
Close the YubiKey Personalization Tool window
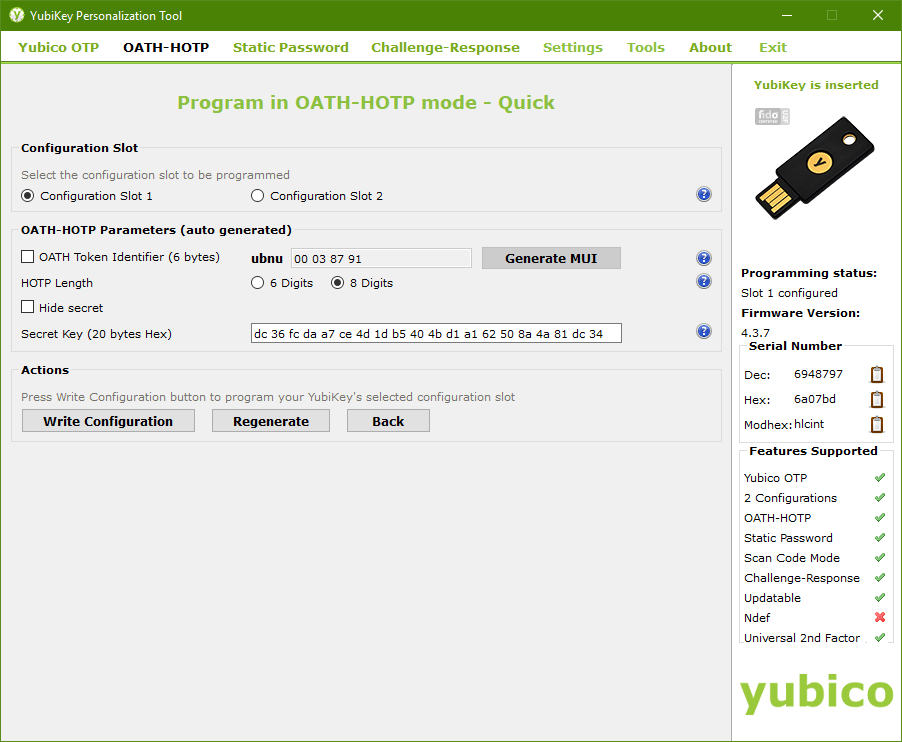click(878, 16)
